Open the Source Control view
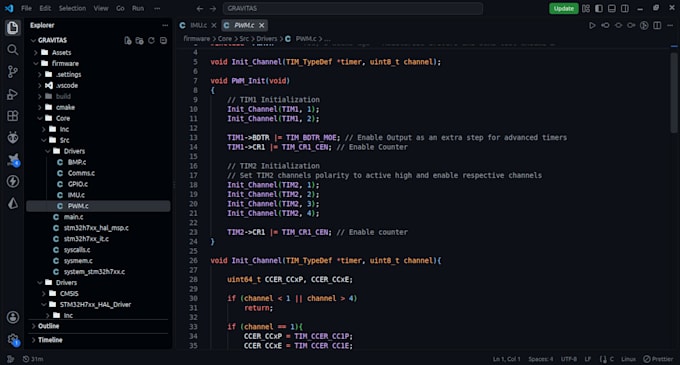Image resolution: width=680 pixels, height=365 pixels. [x=13, y=72]
